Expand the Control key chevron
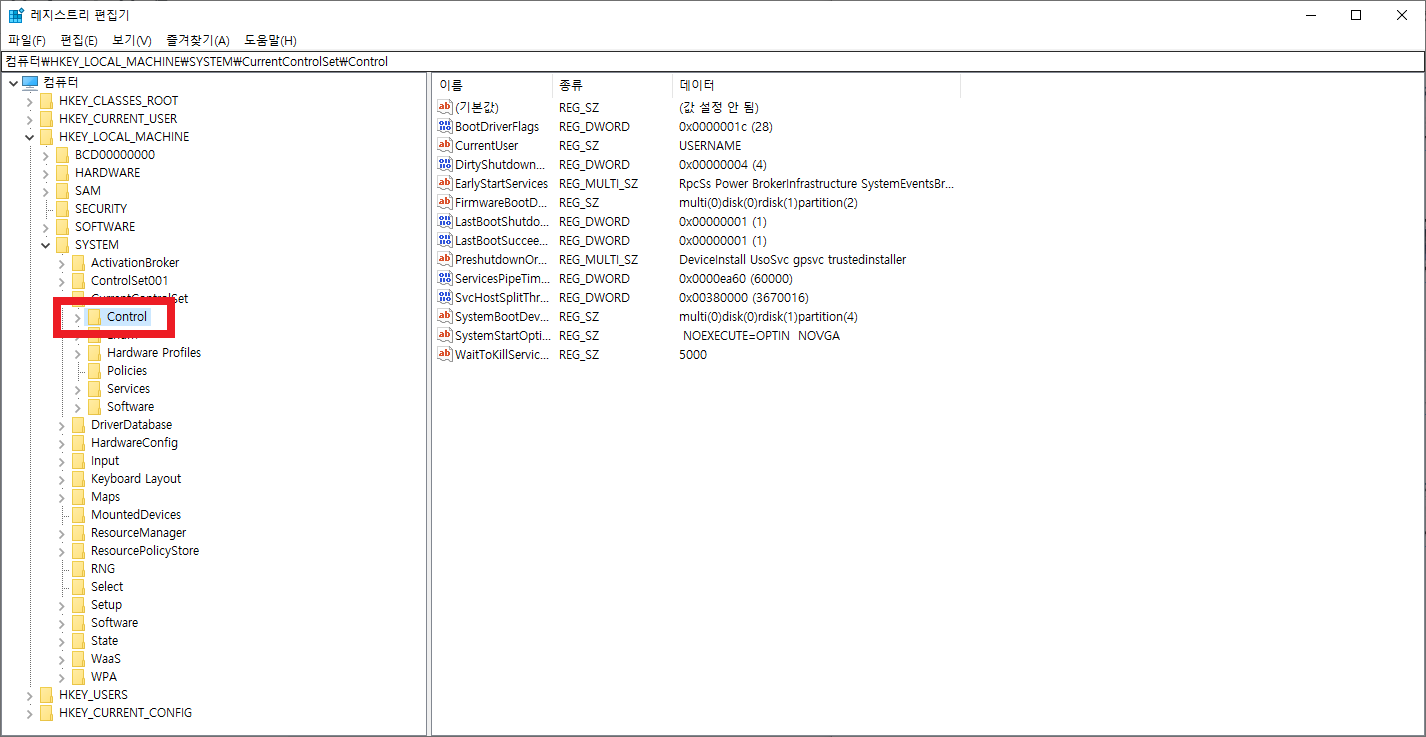1426x737 pixels. click(x=77, y=317)
